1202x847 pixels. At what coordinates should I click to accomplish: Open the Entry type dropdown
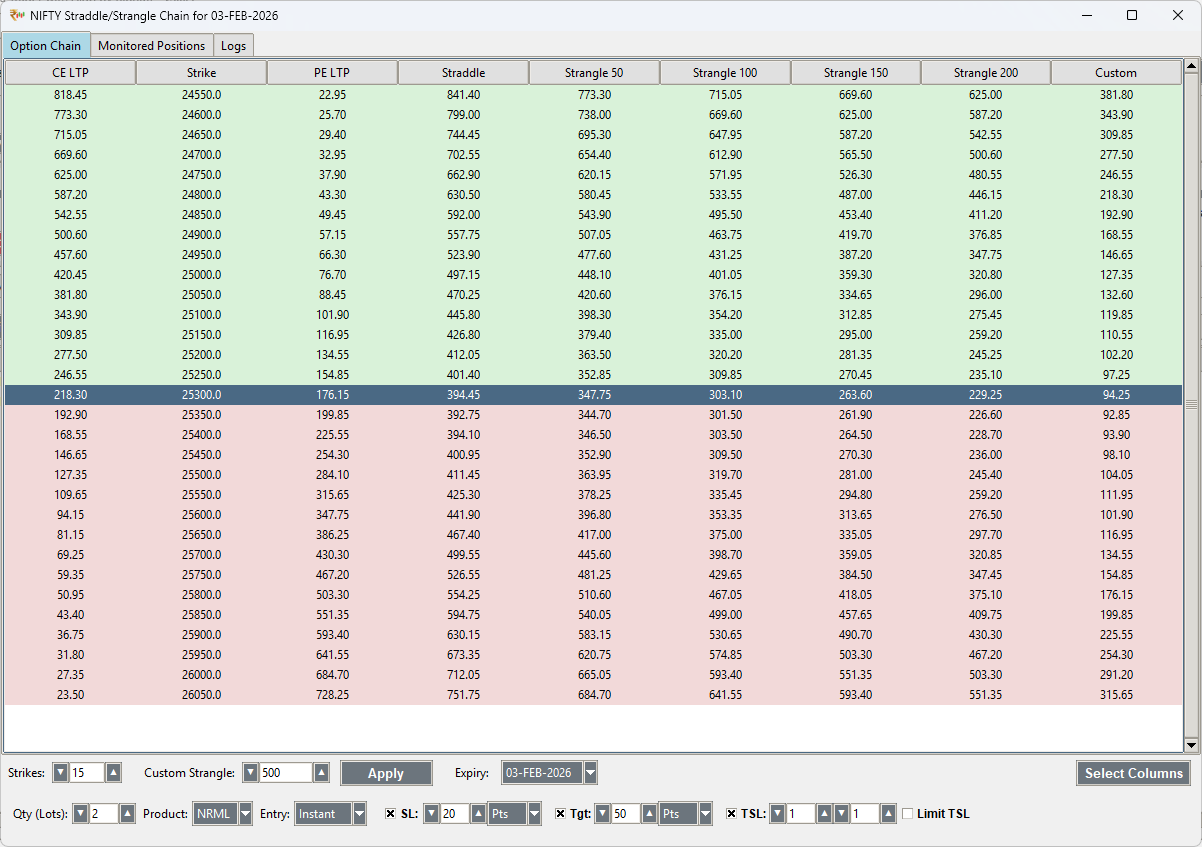click(x=359, y=814)
